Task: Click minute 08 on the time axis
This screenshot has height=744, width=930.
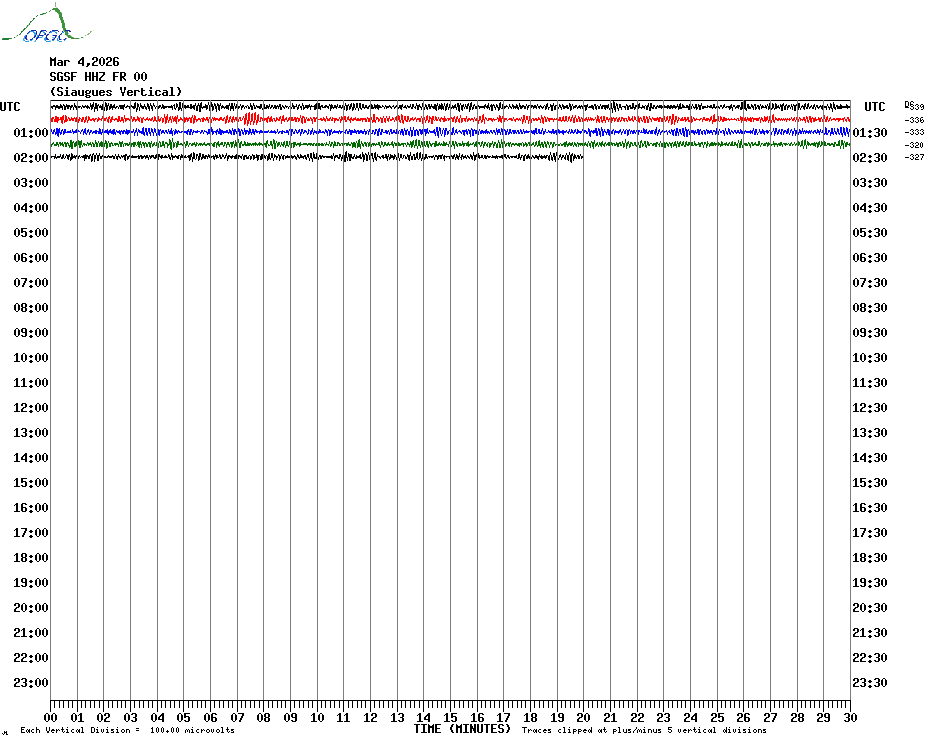Action: point(263,718)
